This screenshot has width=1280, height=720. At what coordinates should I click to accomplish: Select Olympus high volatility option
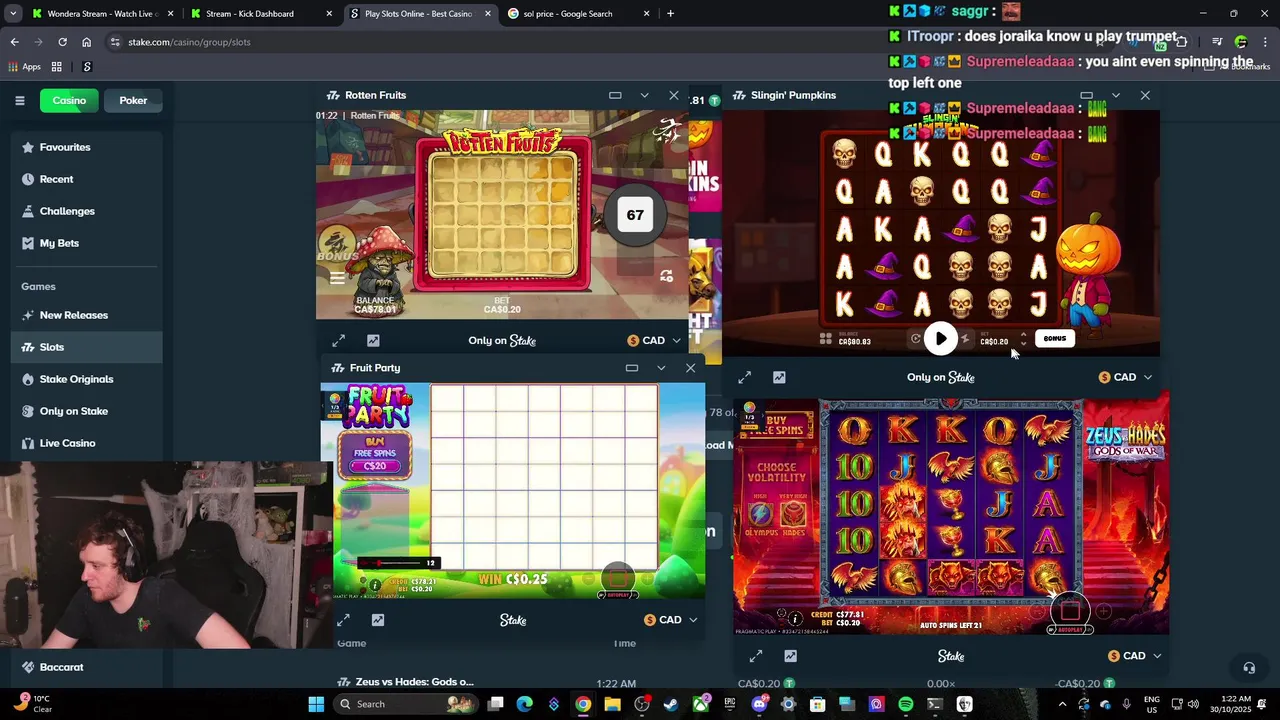[x=761, y=515]
